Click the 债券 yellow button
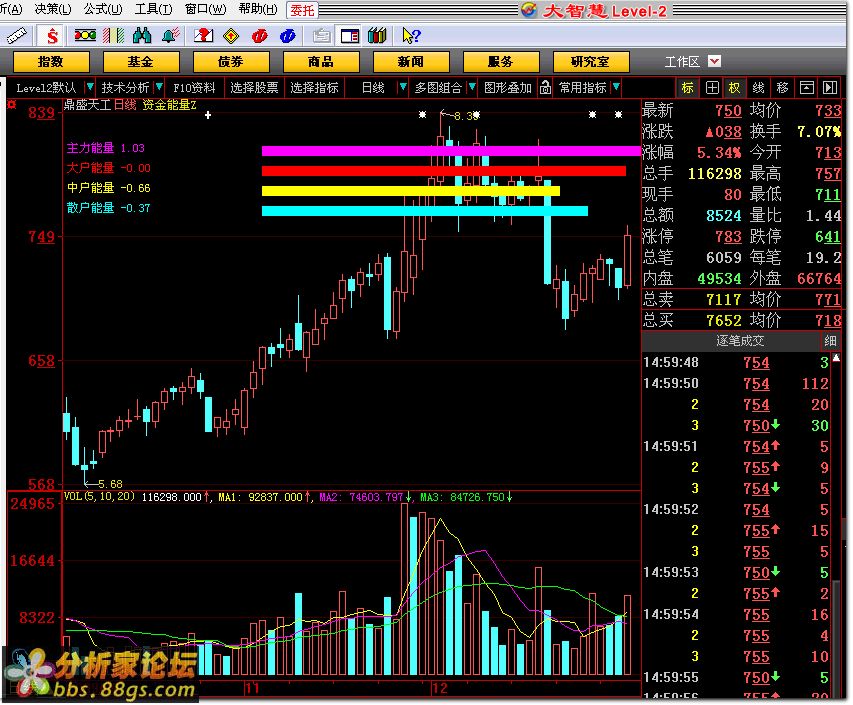This screenshot has height=705, width=853. pos(231,61)
